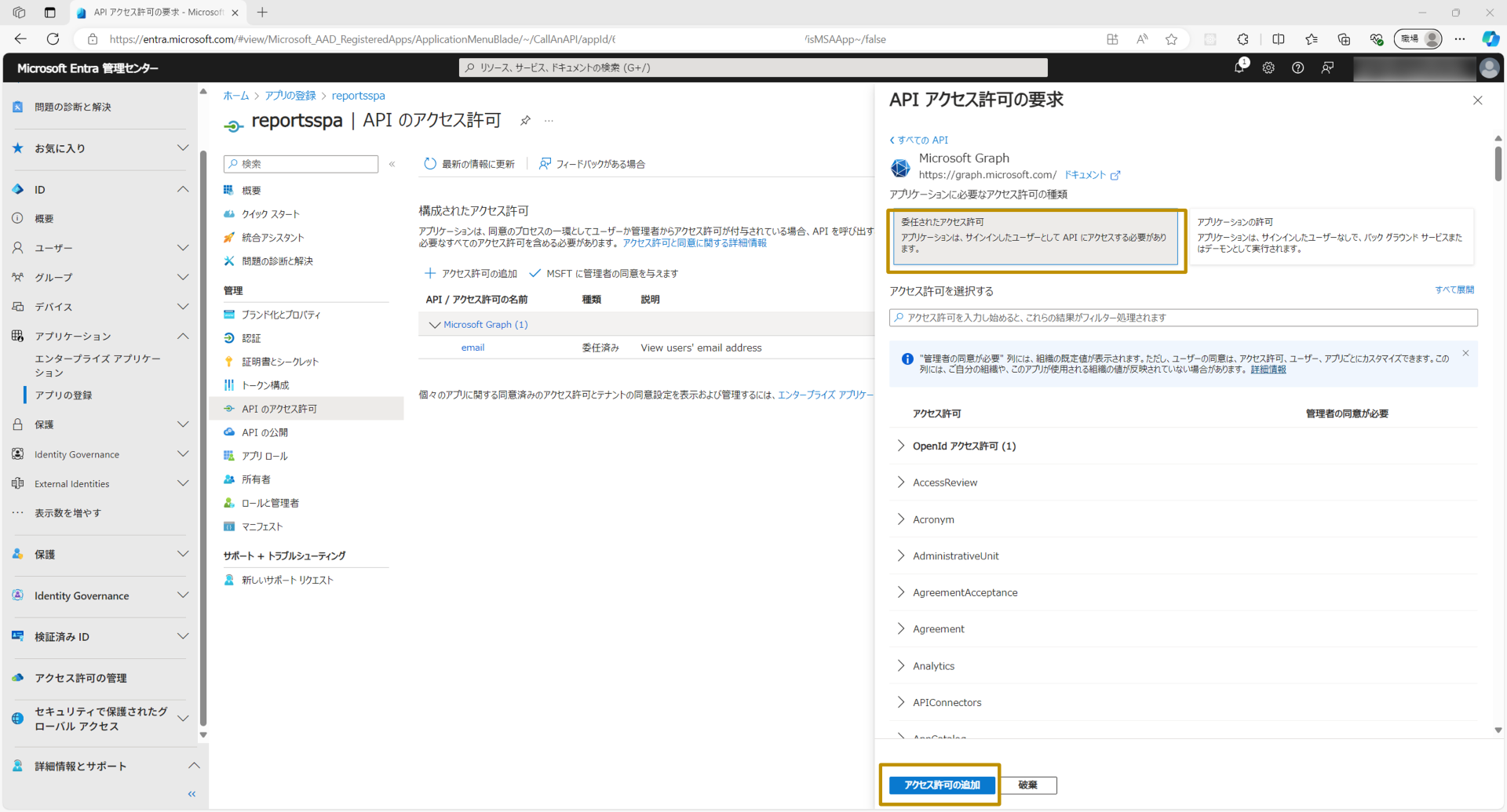Click the Microsoft Graph logo icon
Viewport: 1507px width, 812px height.
[900, 167]
